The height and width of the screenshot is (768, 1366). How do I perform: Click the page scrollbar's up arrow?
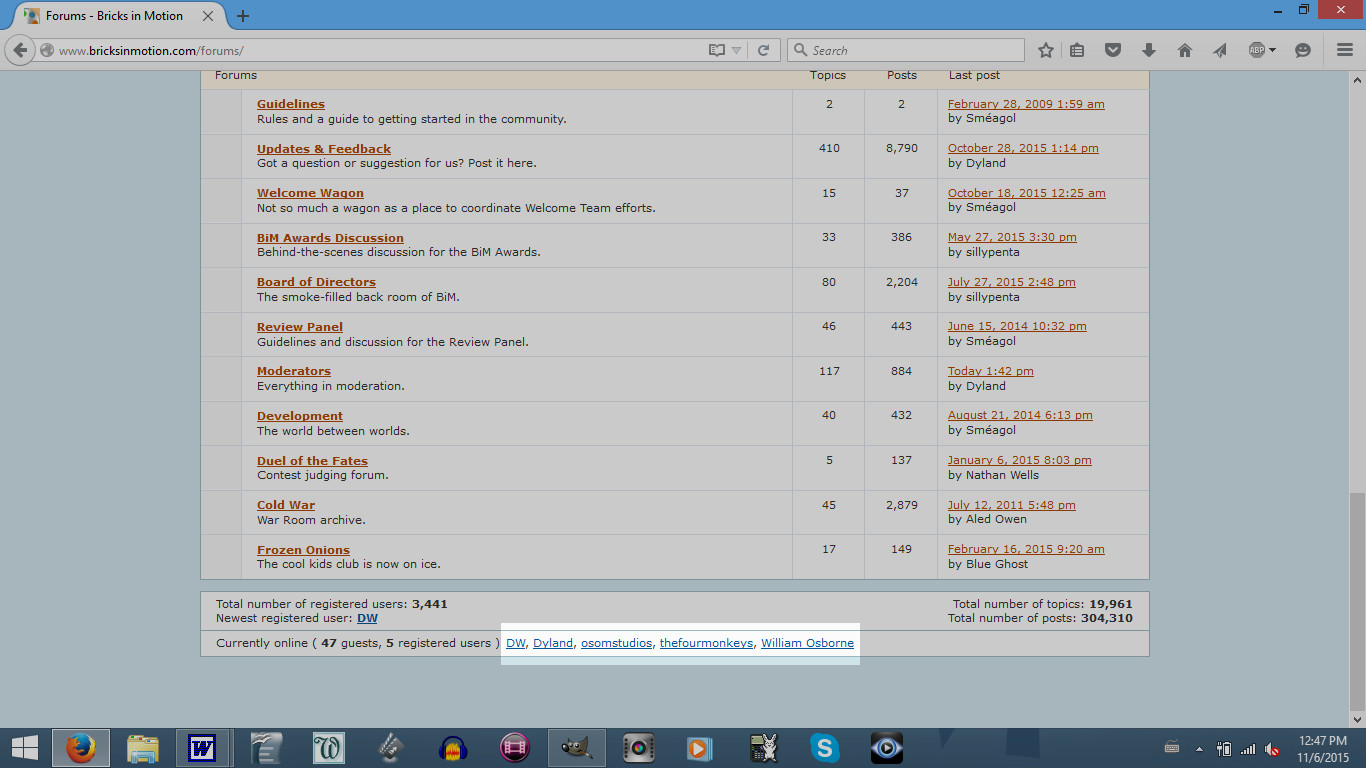1357,79
